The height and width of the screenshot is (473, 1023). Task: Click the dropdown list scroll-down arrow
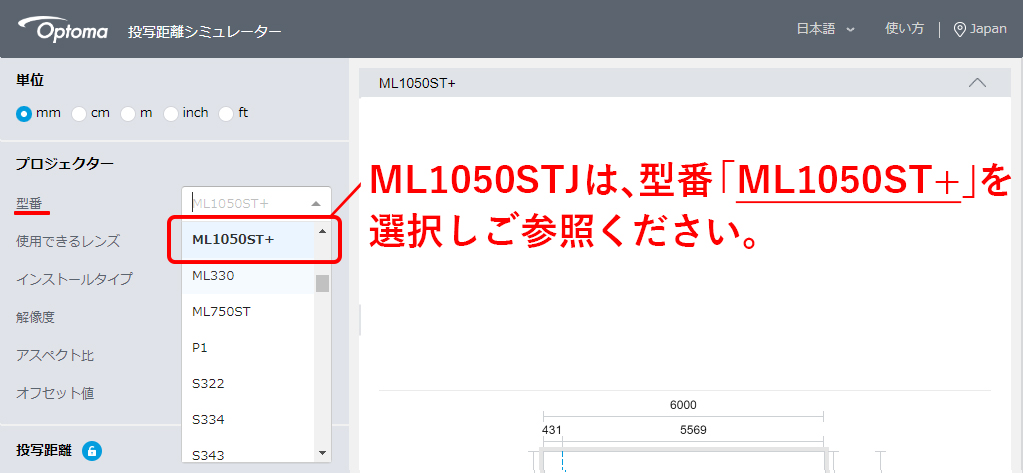pyautogui.click(x=322, y=453)
